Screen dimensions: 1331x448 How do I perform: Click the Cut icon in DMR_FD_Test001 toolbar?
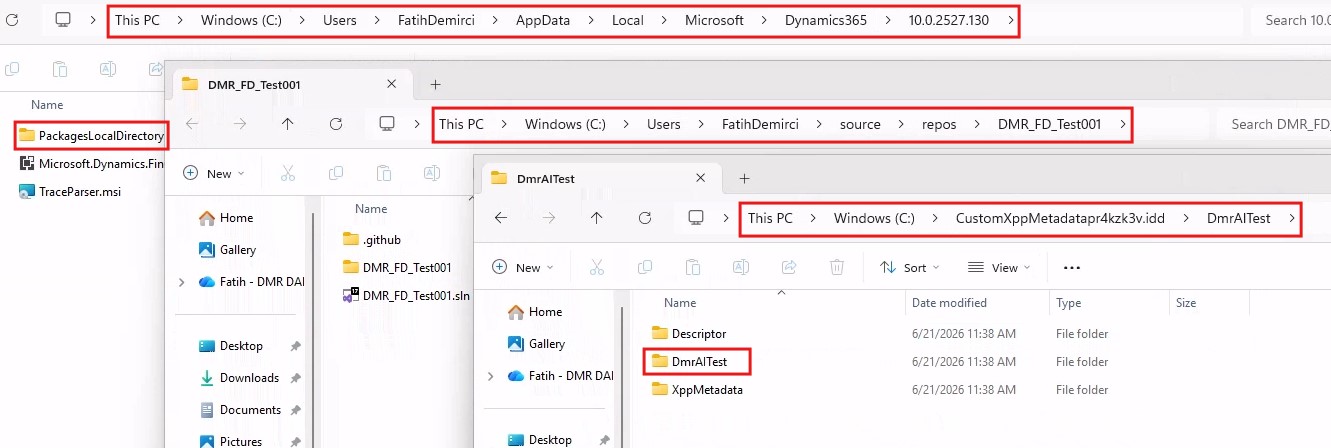click(x=288, y=173)
